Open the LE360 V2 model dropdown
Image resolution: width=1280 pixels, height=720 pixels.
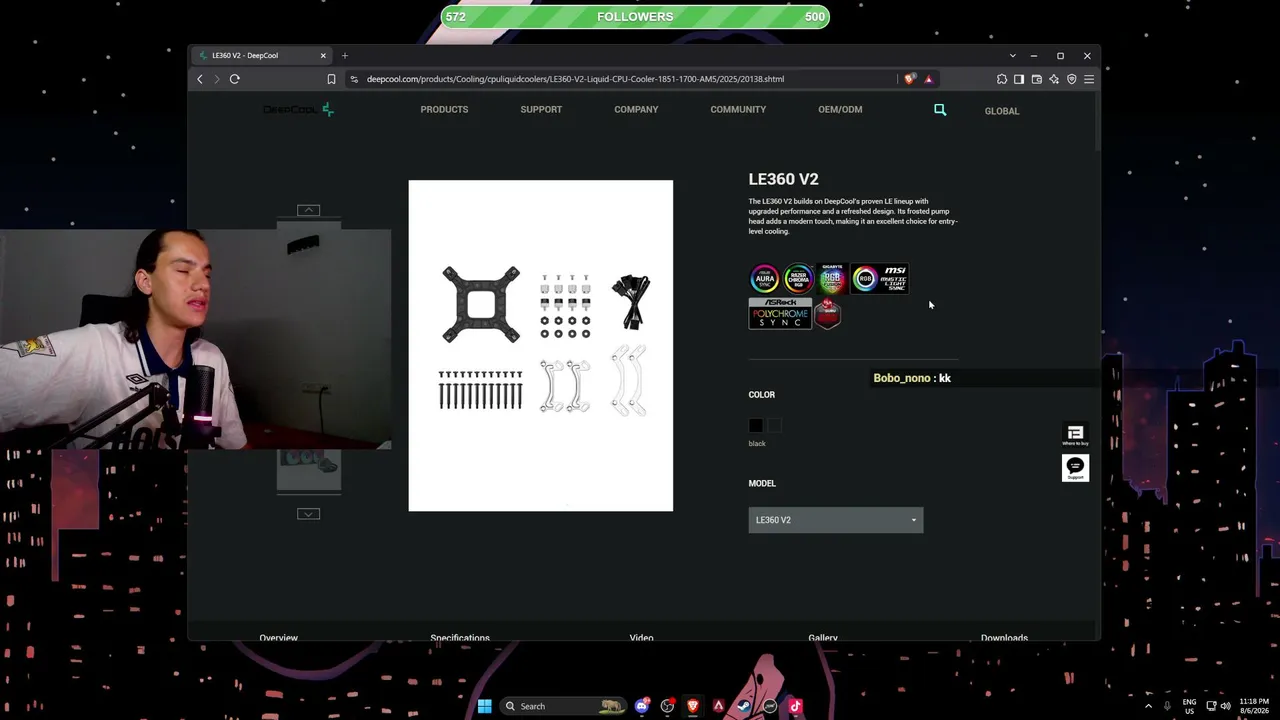(836, 520)
